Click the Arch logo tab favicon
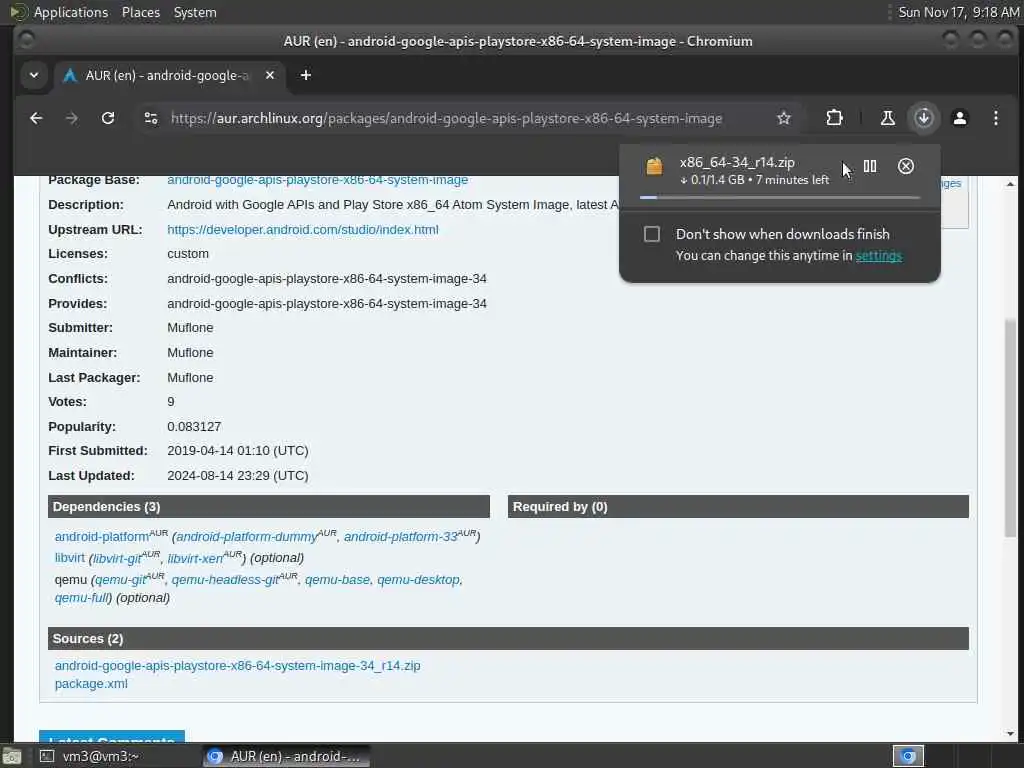 pyautogui.click(x=70, y=76)
